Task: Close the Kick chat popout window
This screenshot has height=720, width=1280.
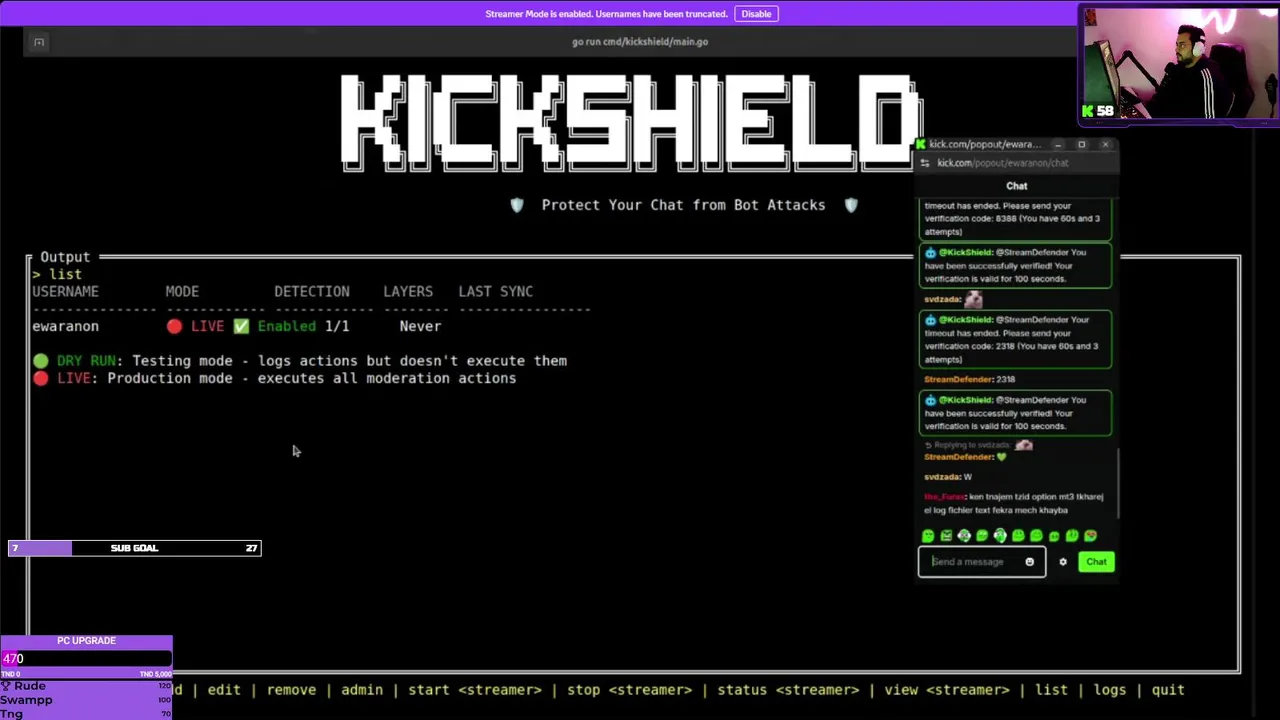Action: (1105, 145)
